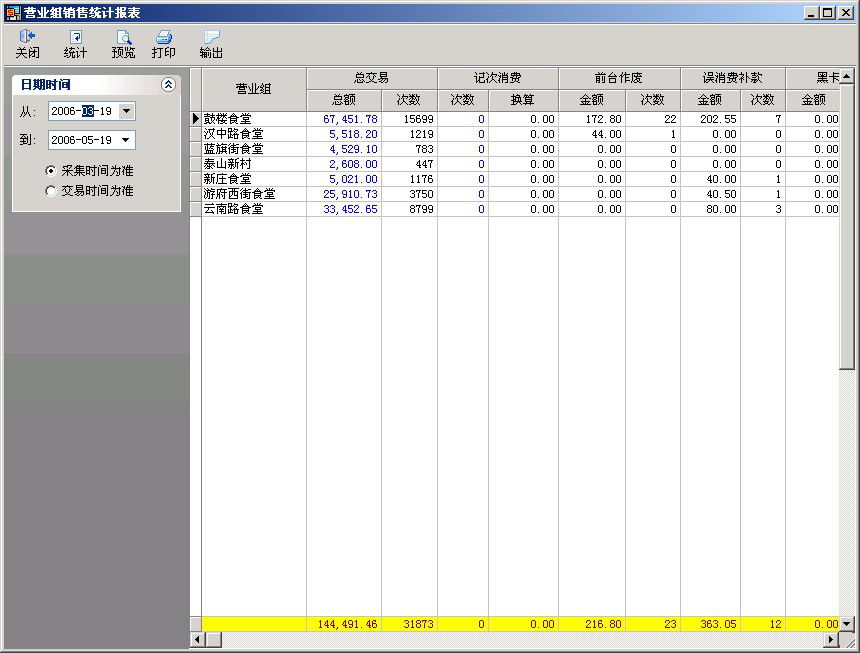Image resolution: width=860 pixels, height=653 pixels.
Task: Click the 游府西街食堂 total amount cell
Action: [x=344, y=194]
